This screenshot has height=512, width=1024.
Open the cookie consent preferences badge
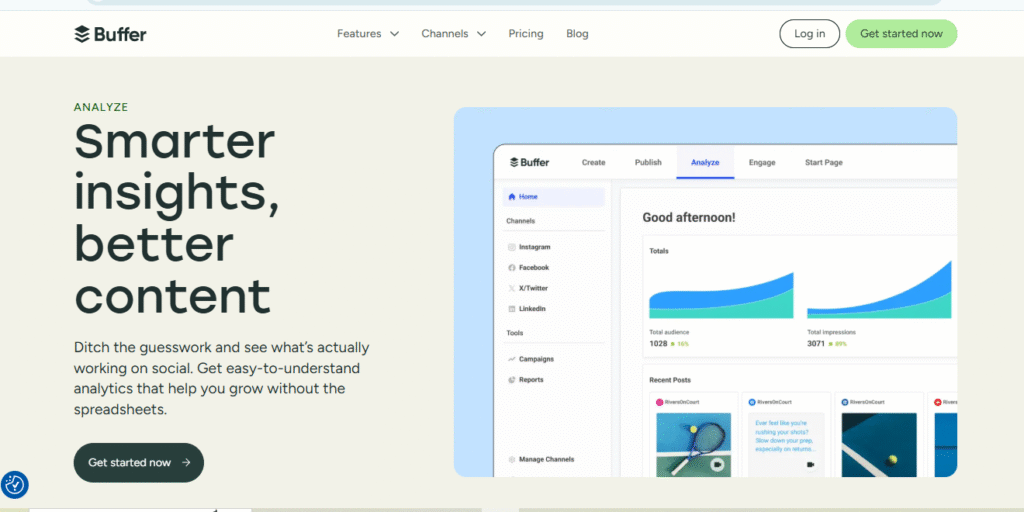point(14,485)
